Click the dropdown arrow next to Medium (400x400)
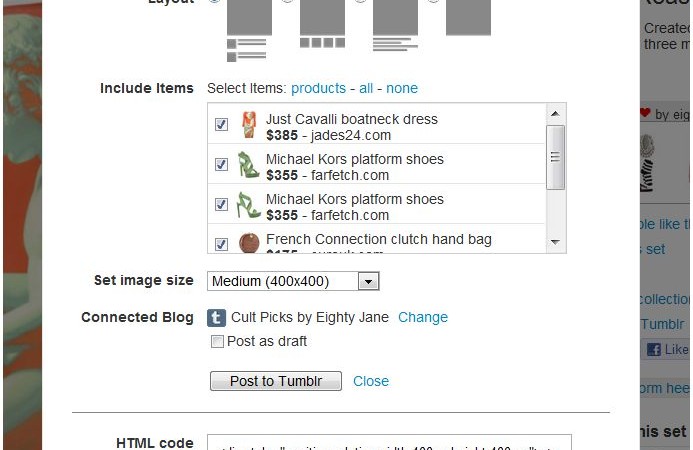The height and width of the screenshot is (450, 693). tap(369, 281)
